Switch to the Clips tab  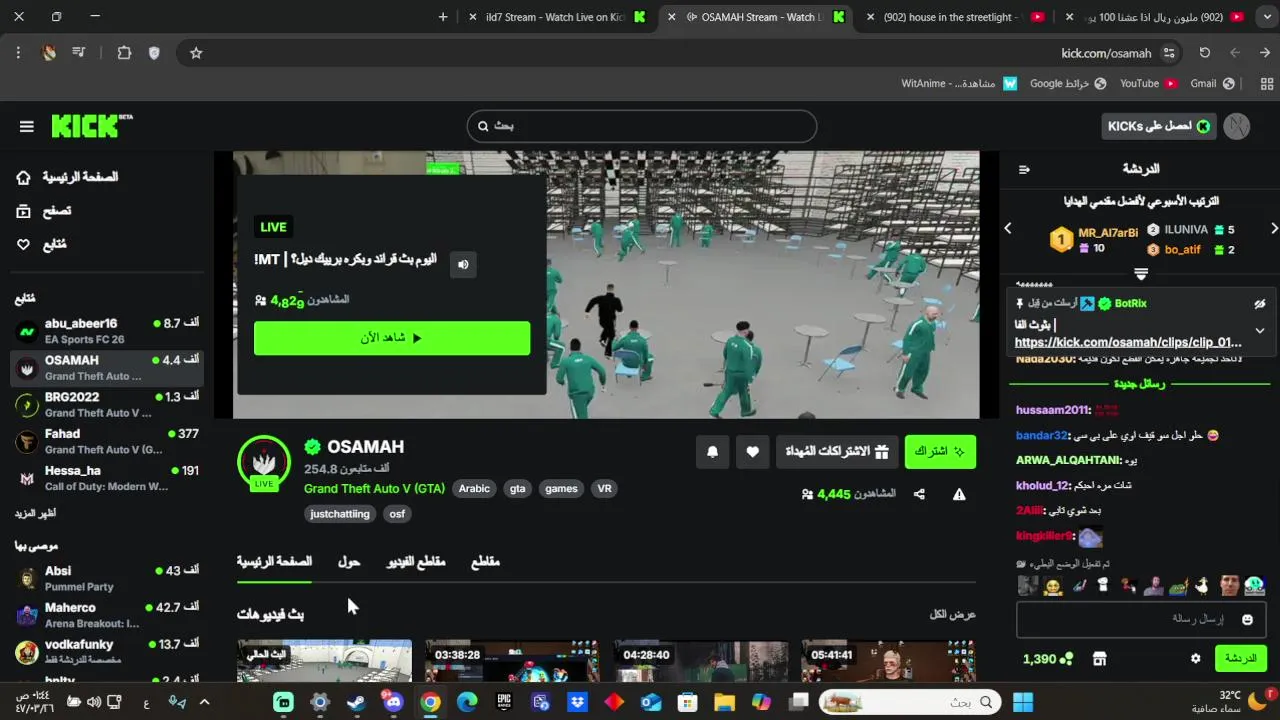pyautogui.click(x=485, y=562)
